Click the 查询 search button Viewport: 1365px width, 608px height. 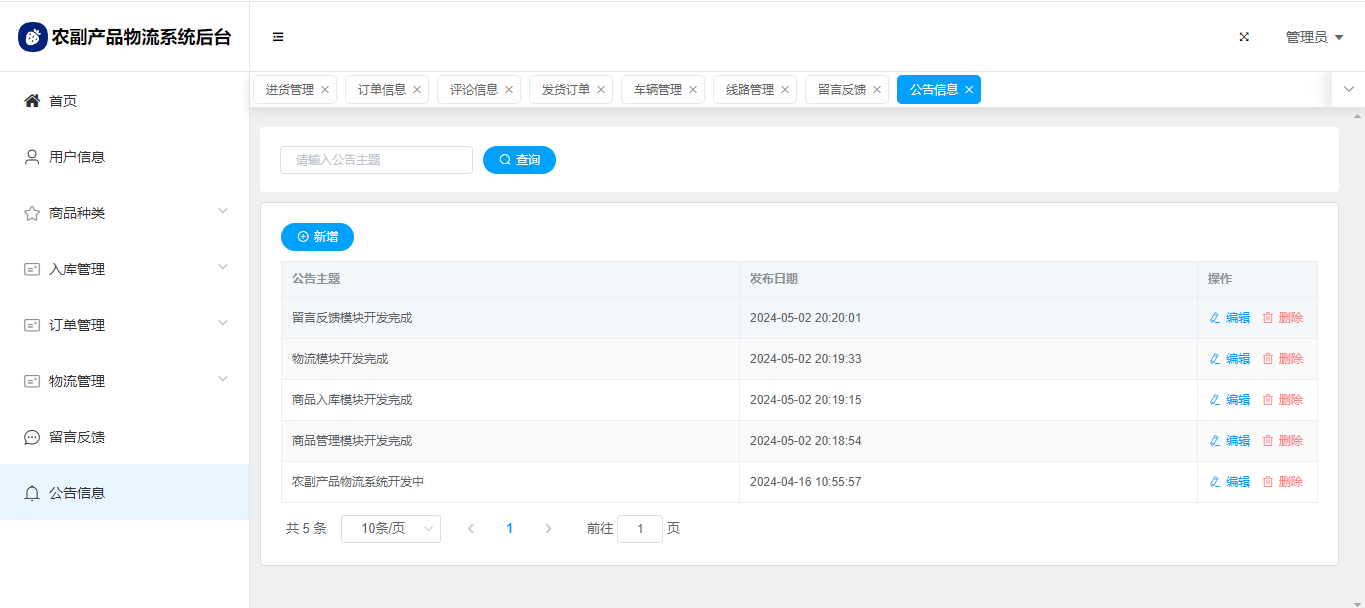point(519,160)
